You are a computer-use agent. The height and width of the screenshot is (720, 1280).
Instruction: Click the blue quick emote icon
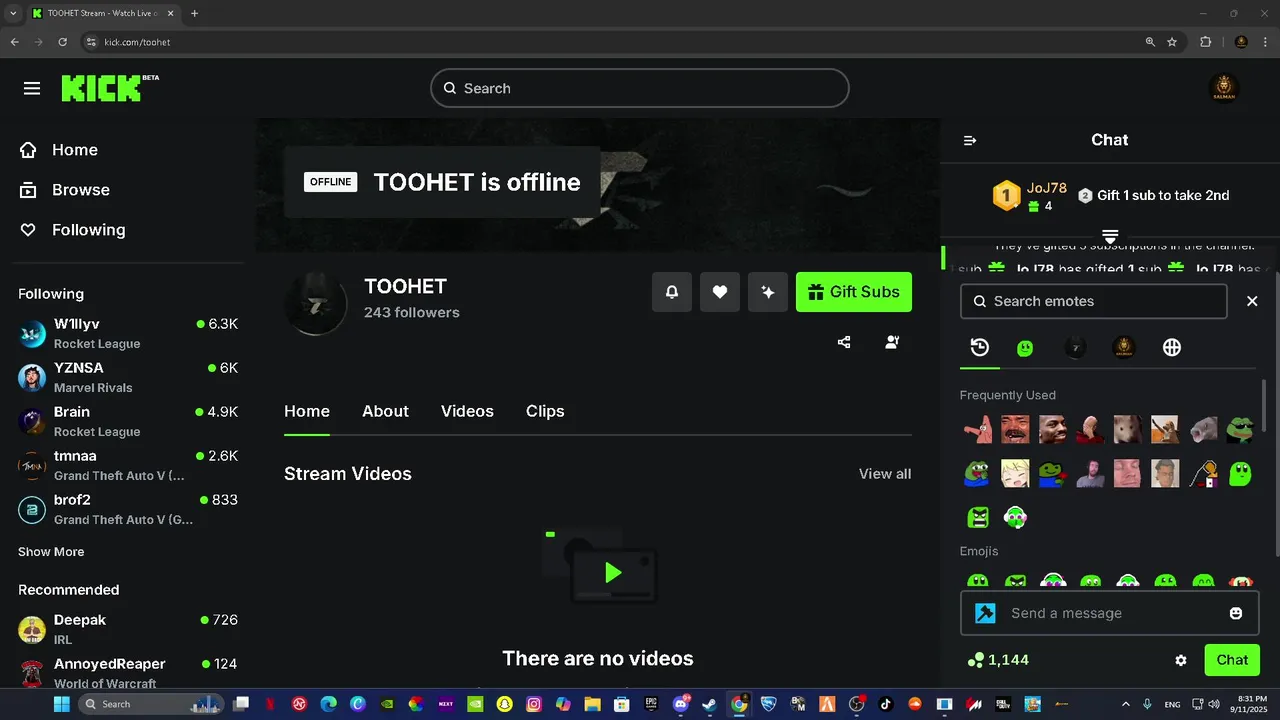[986, 613]
